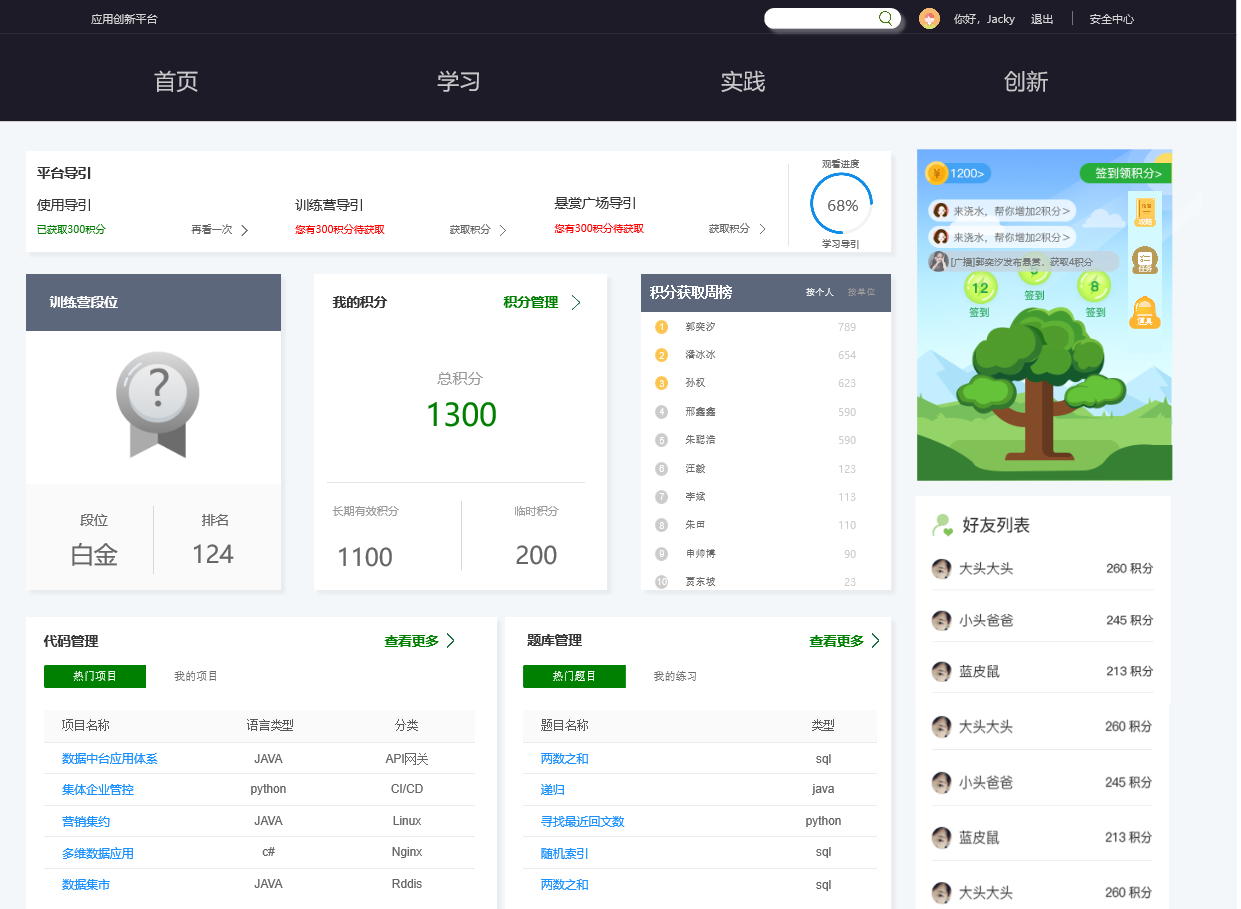
Task: Open the 任务 task list icon
Action: tap(1145, 260)
